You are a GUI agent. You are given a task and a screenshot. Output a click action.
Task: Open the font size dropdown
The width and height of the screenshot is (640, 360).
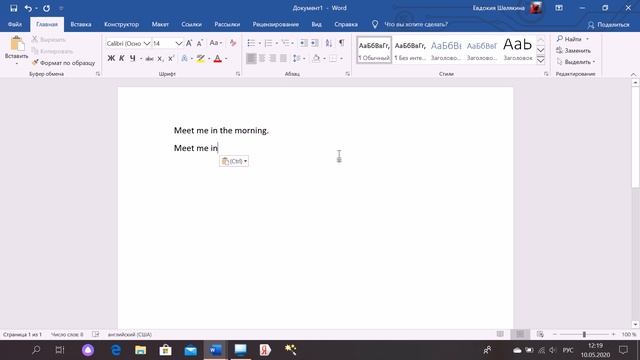[x=179, y=43]
